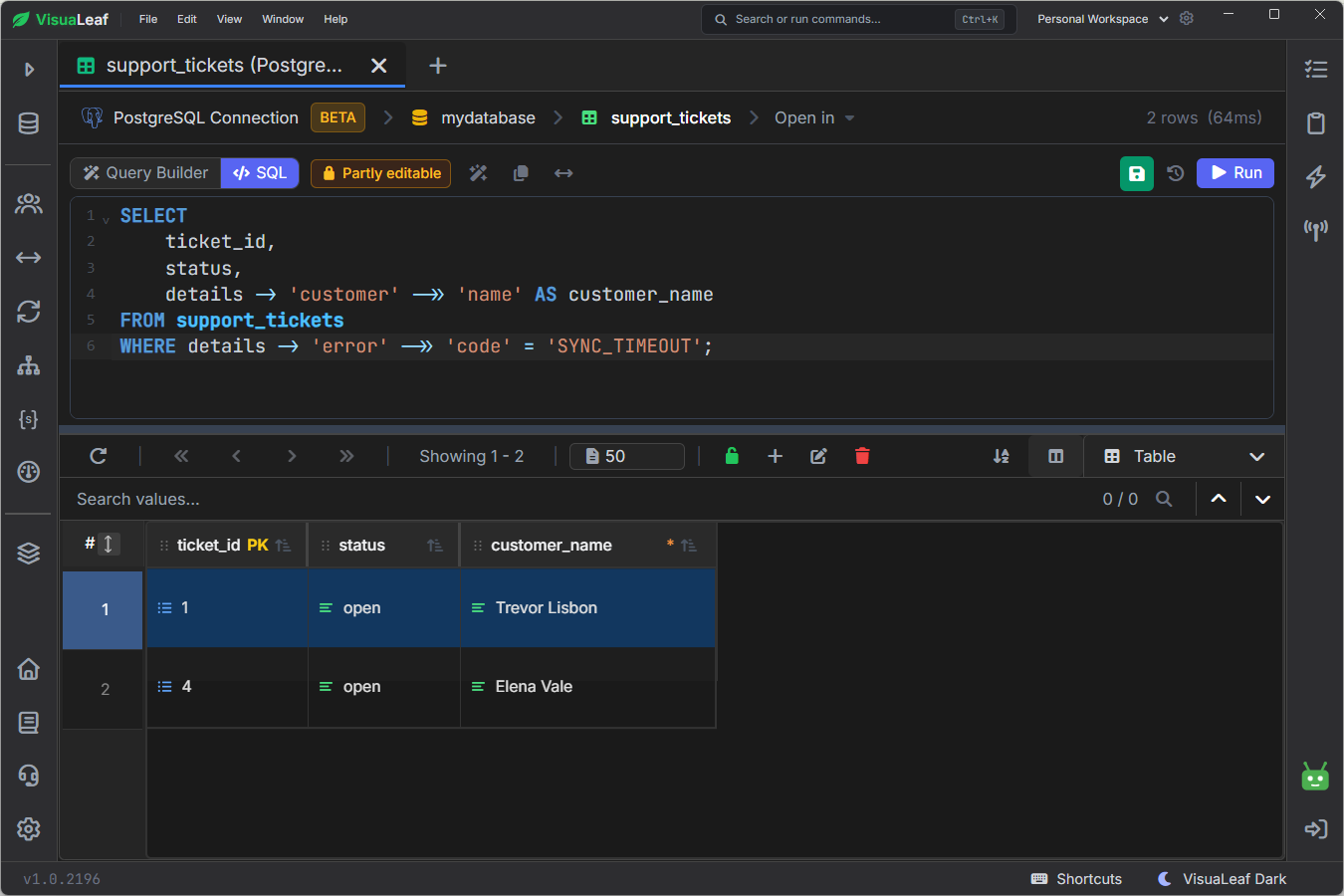Open Shortcuts in status bar
Screen dimensions: 1344x896
pyautogui.click(x=1076, y=879)
